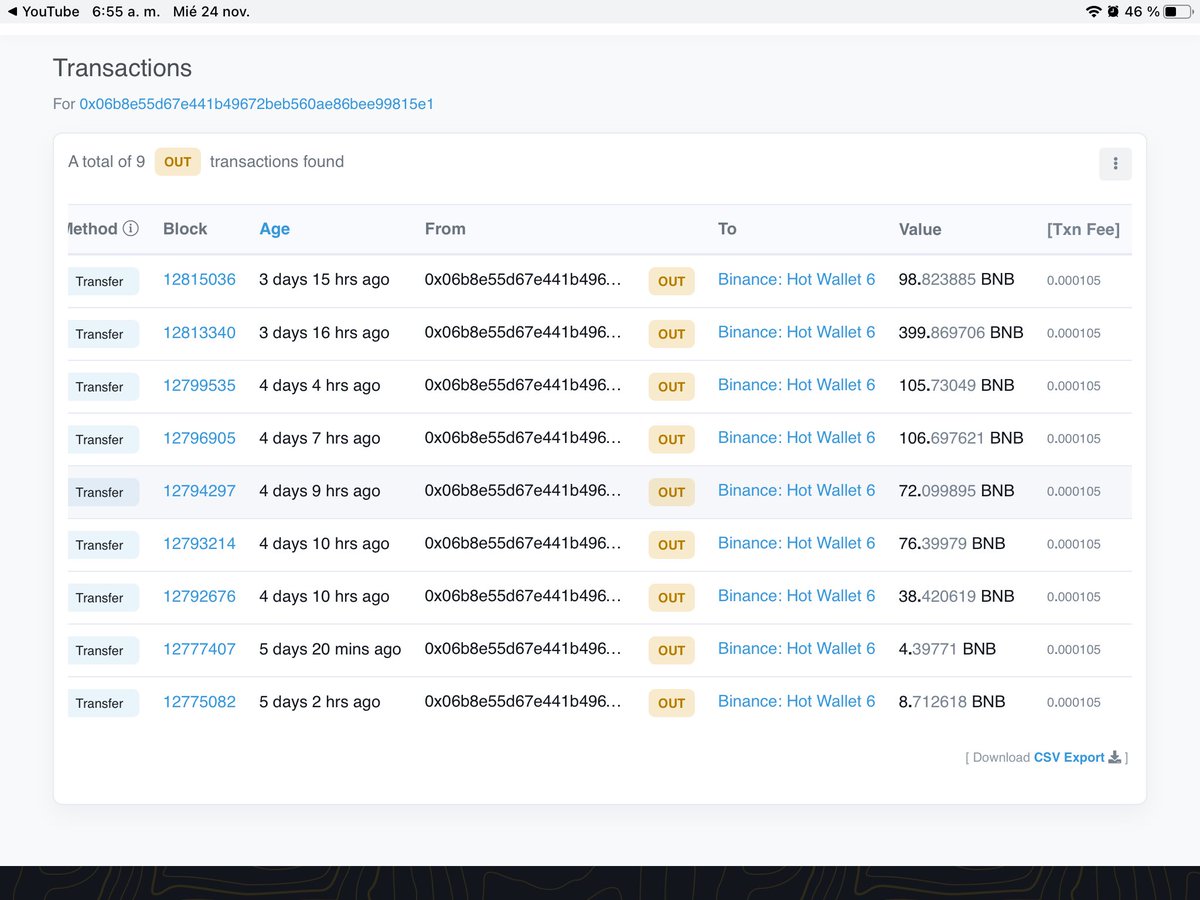Click the OUT badge in row 12777407
This screenshot has height=900, width=1200.
pos(671,650)
